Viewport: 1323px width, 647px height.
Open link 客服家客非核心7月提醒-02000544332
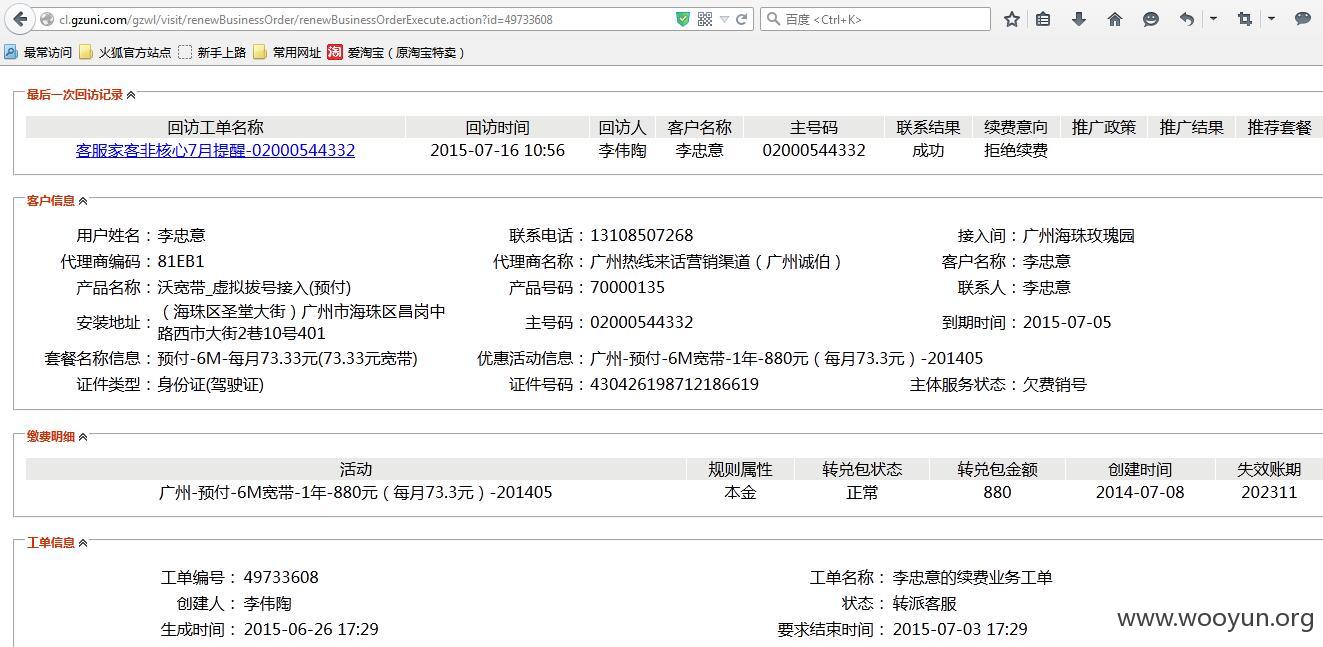point(215,150)
